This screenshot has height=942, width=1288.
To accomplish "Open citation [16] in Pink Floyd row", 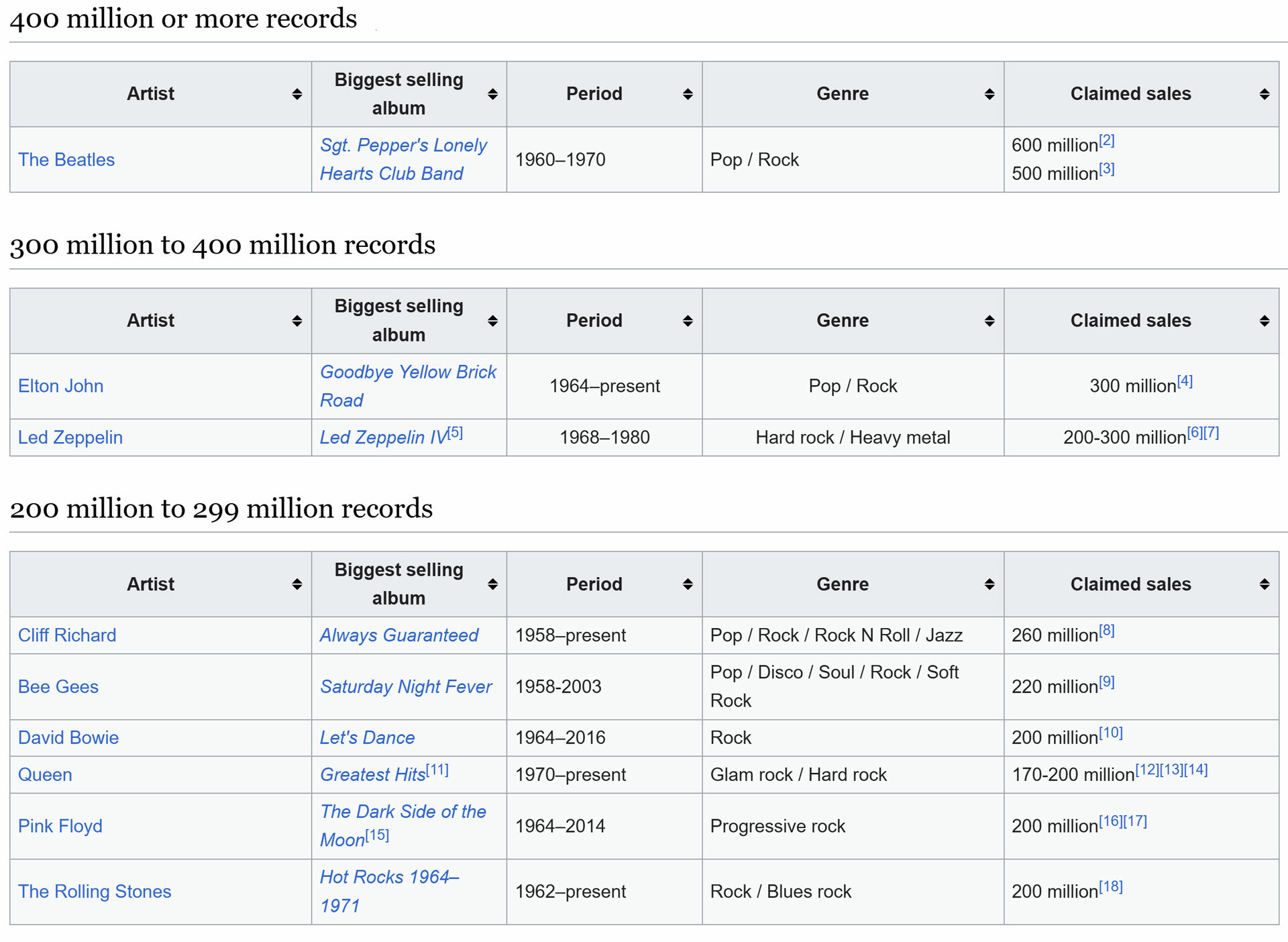I will pyautogui.click(x=1111, y=821).
